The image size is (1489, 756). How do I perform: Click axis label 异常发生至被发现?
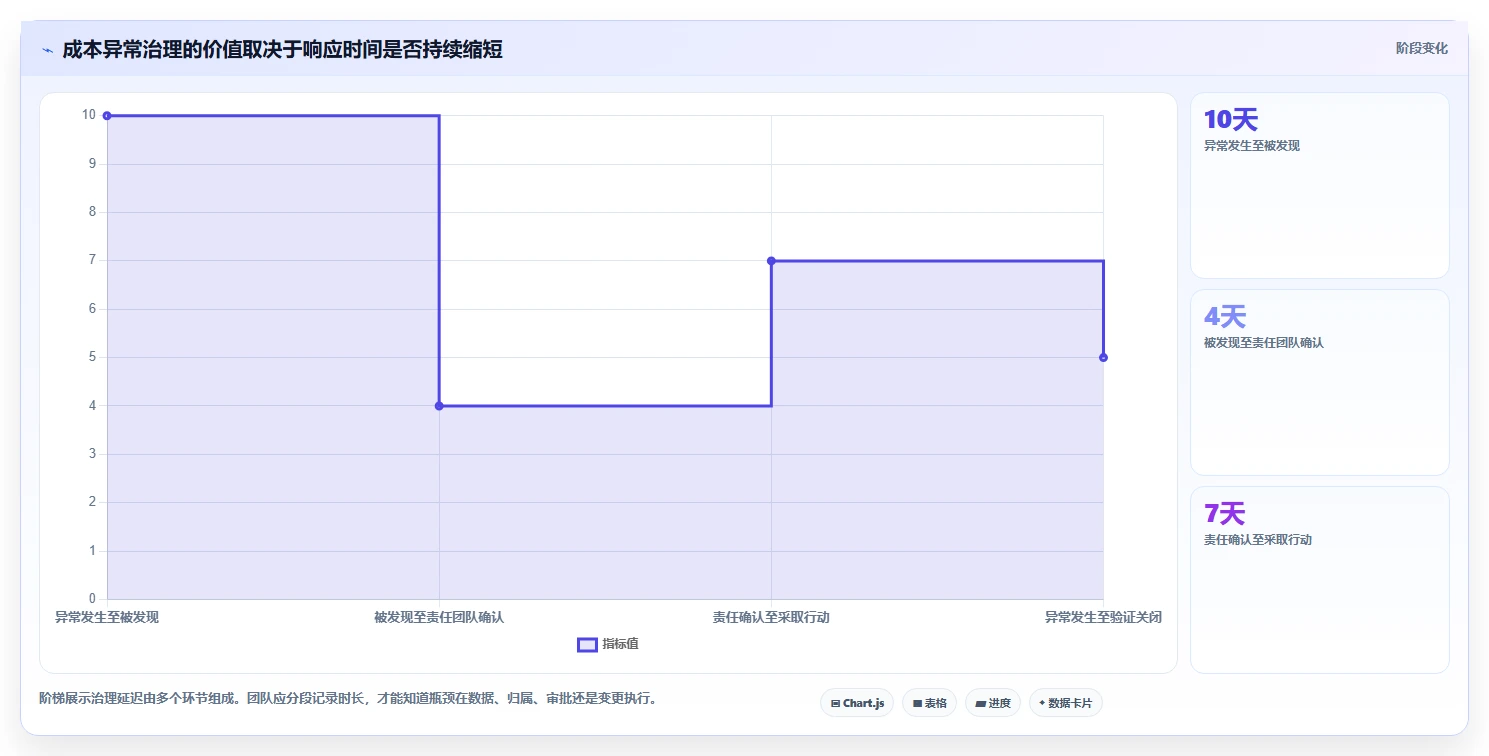[x=107, y=617]
